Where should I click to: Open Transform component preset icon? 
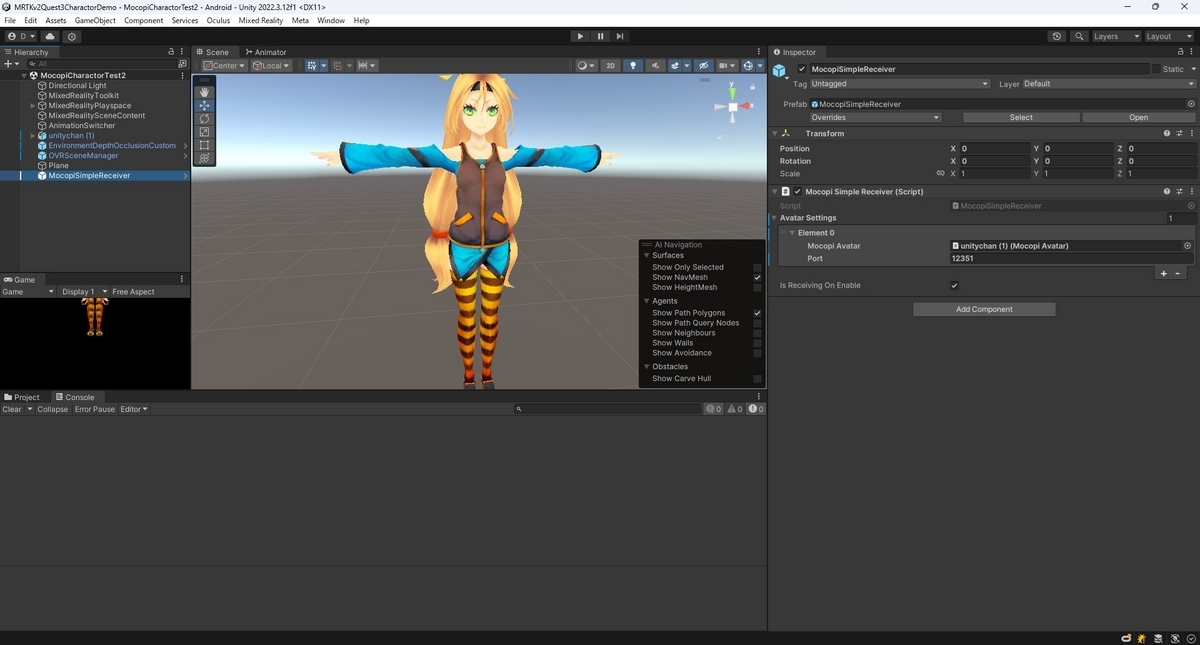1179,133
